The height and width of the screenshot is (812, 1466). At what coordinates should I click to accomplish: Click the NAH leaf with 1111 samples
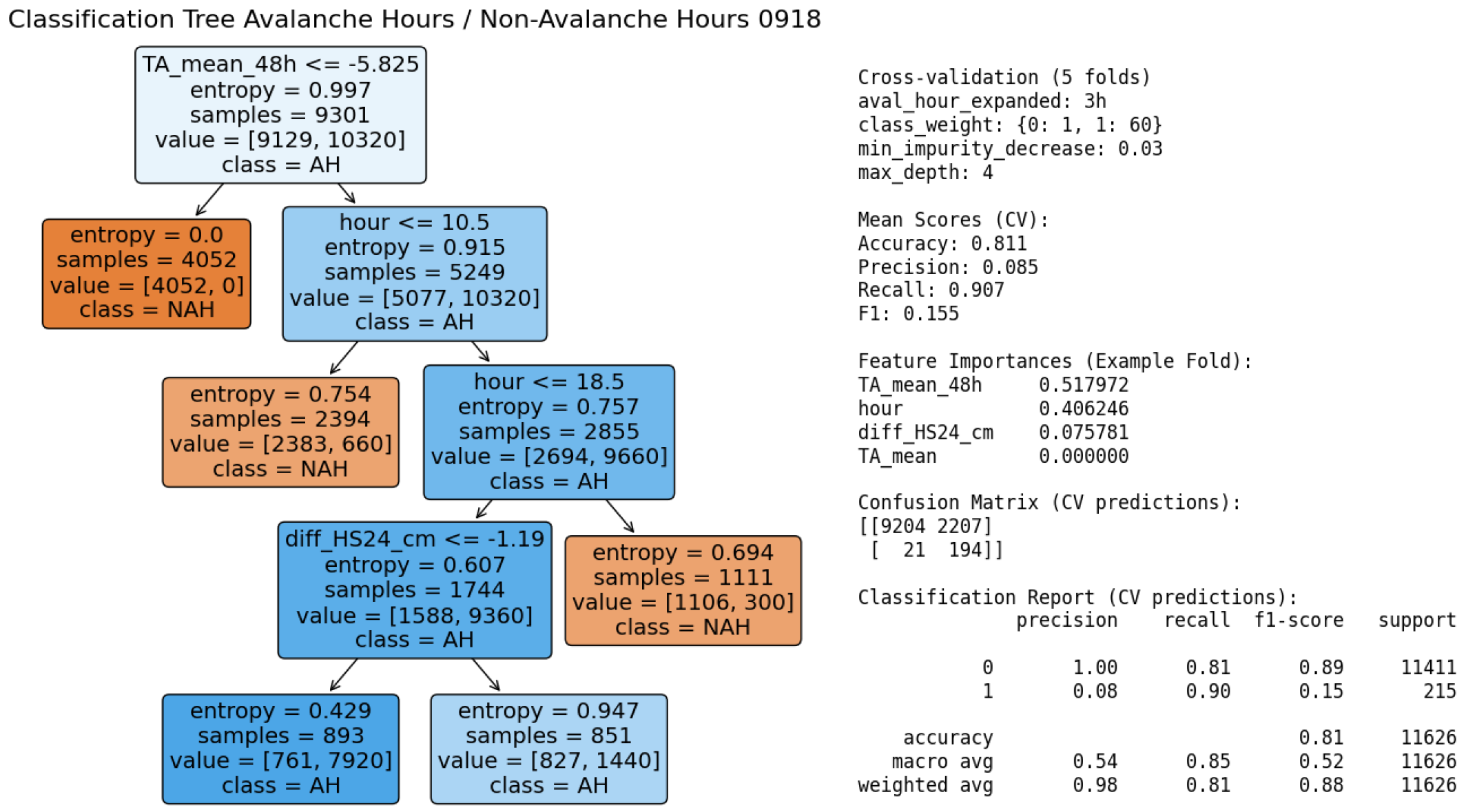tap(683, 590)
